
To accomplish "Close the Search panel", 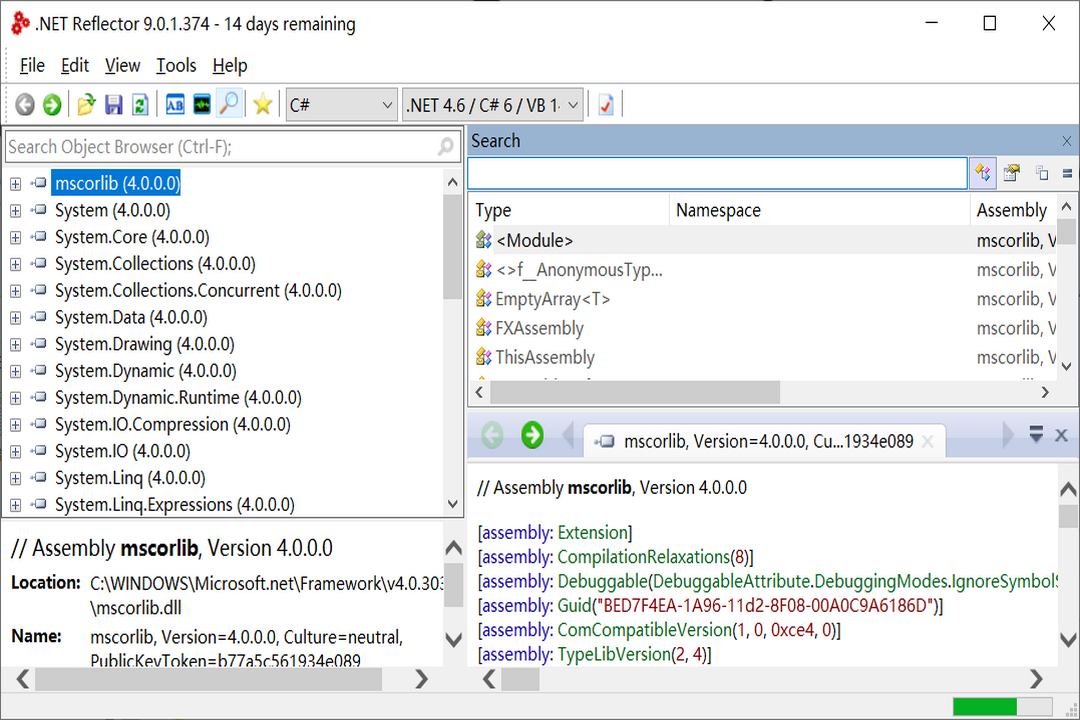I will pyautogui.click(x=1066, y=141).
